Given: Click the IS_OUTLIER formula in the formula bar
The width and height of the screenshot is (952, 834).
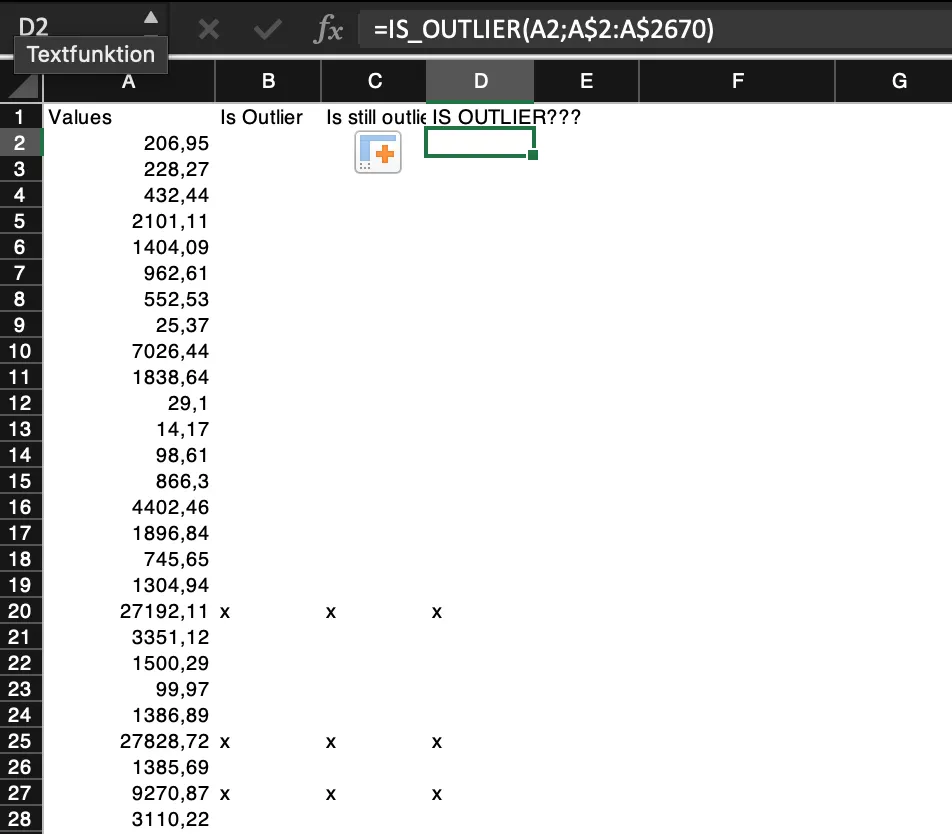Looking at the screenshot, I should [543, 30].
